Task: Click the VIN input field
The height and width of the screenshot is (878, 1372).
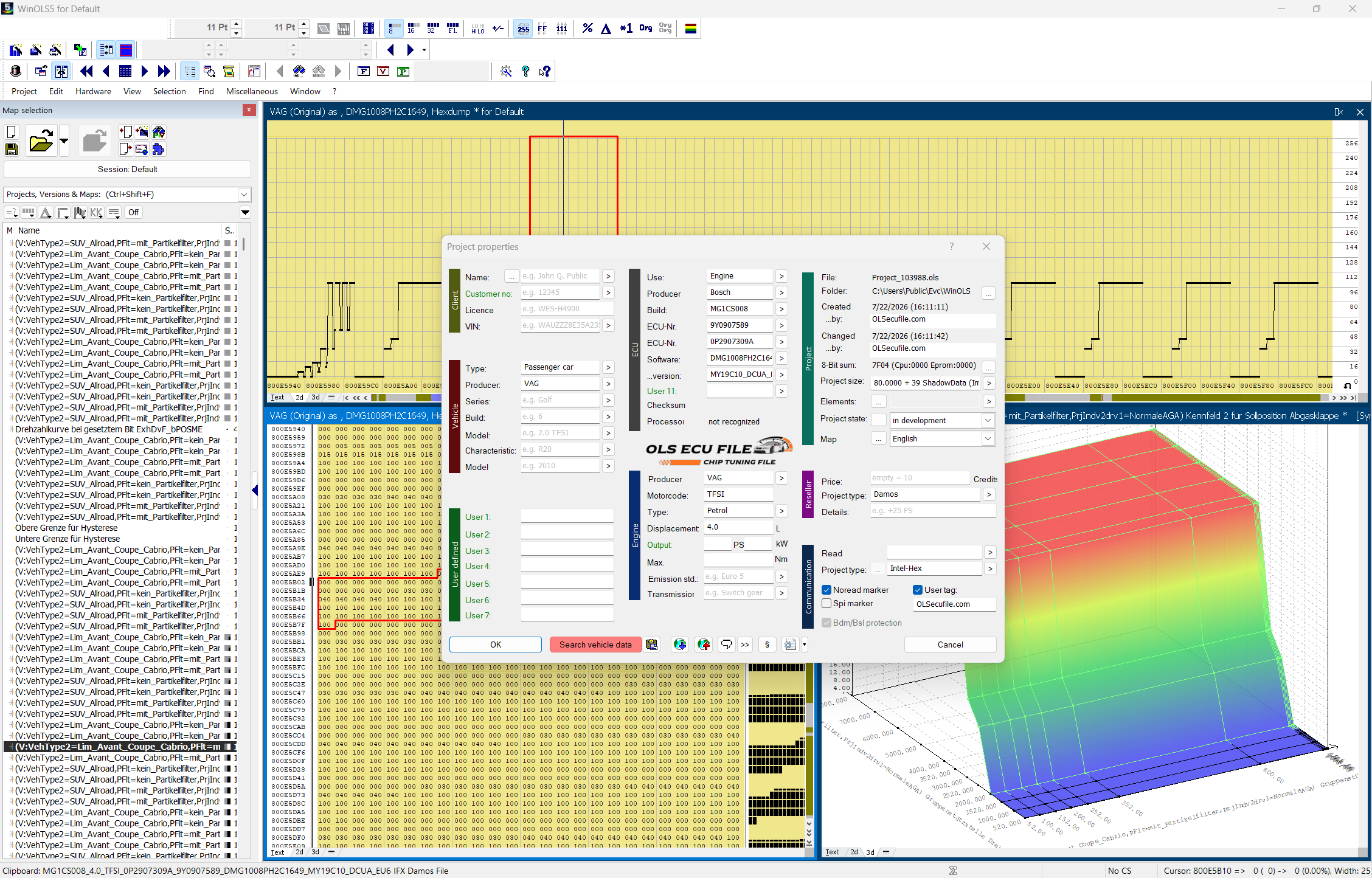Action: 560,325
